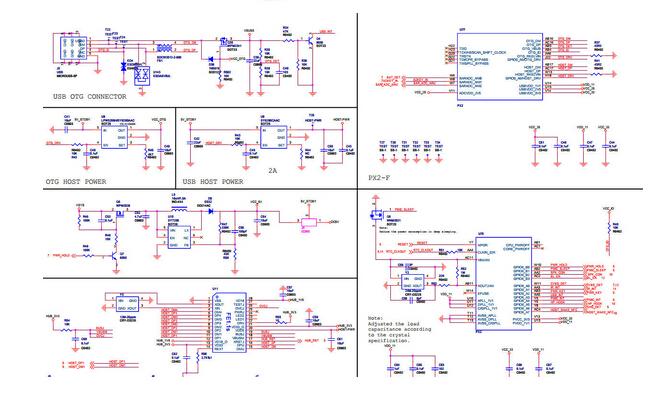This screenshot has width=661, height=398.
Task: Select the PX2-F sheet label
Action: [x=379, y=178]
